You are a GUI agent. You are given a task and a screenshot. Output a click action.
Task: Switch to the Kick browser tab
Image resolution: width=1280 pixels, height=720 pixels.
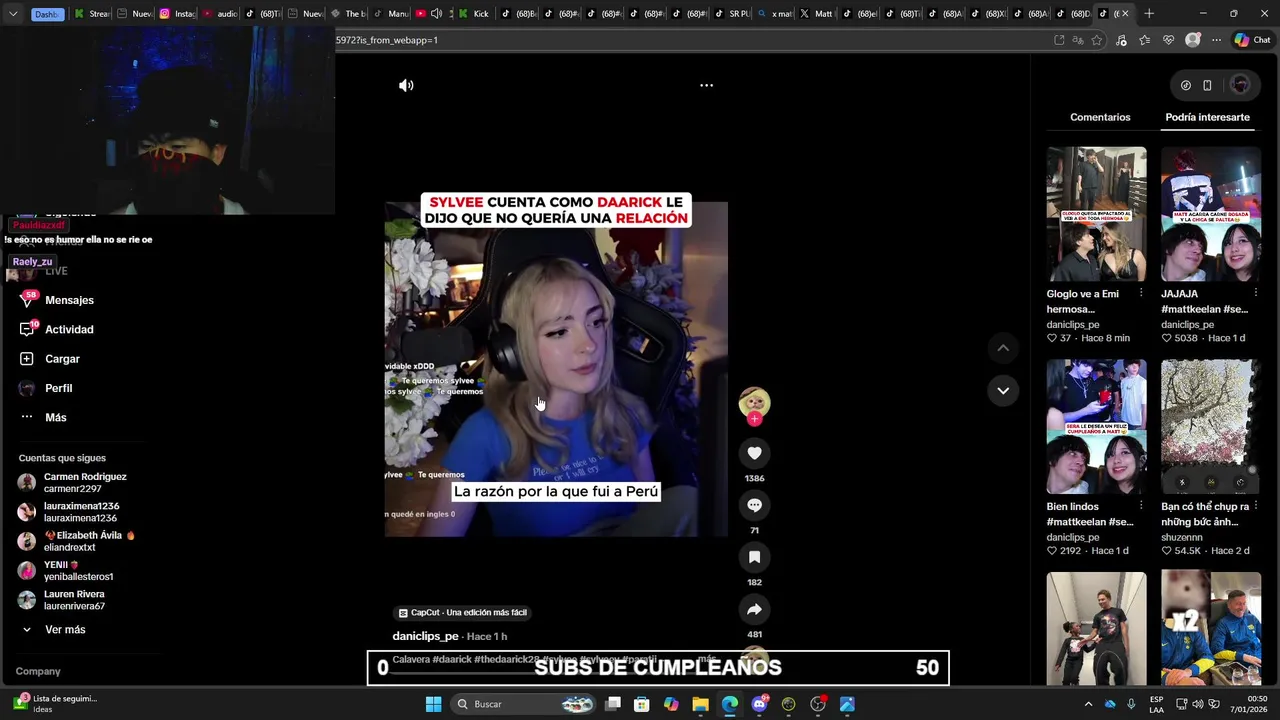473,13
